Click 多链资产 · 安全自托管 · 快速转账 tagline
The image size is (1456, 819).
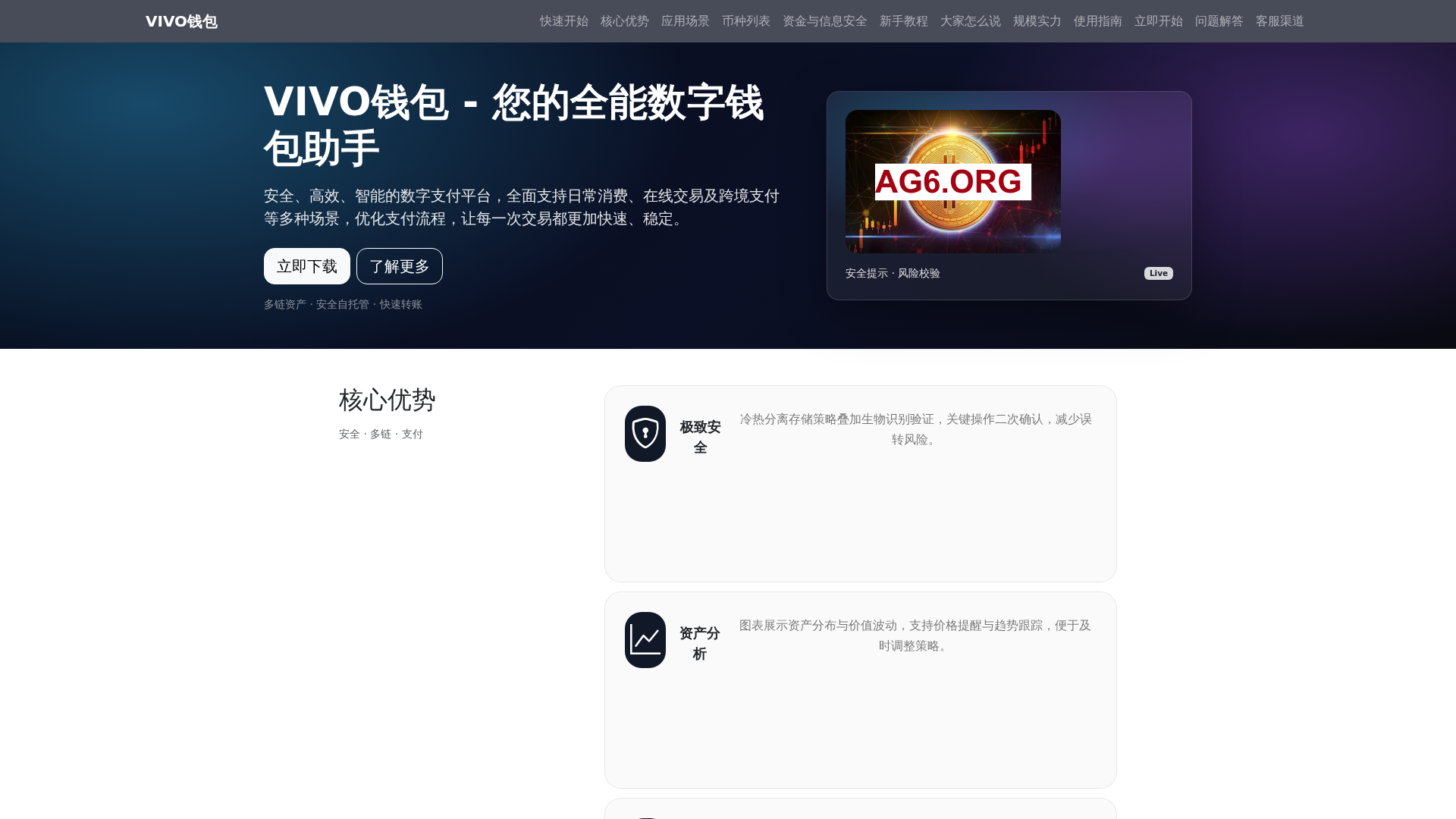[x=343, y=304]
